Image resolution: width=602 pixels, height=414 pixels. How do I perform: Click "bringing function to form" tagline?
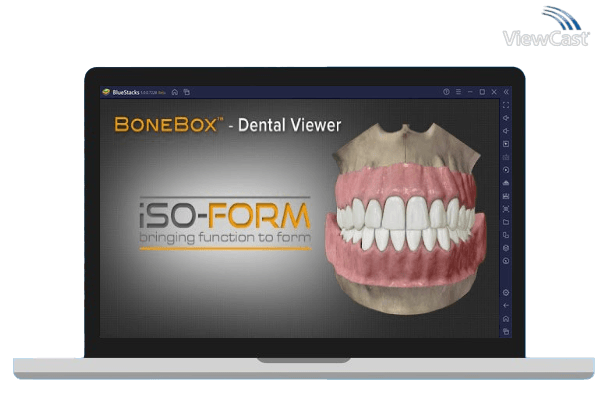coord(225,238)
